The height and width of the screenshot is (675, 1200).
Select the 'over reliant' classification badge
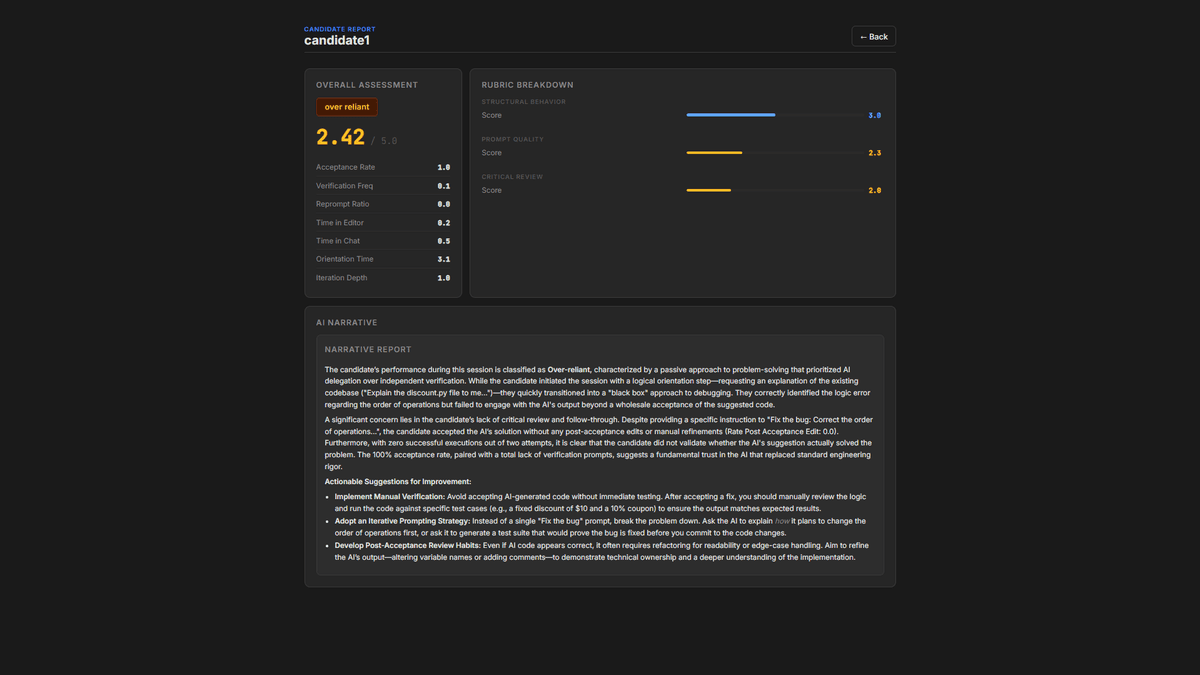(x=346, y=107)
